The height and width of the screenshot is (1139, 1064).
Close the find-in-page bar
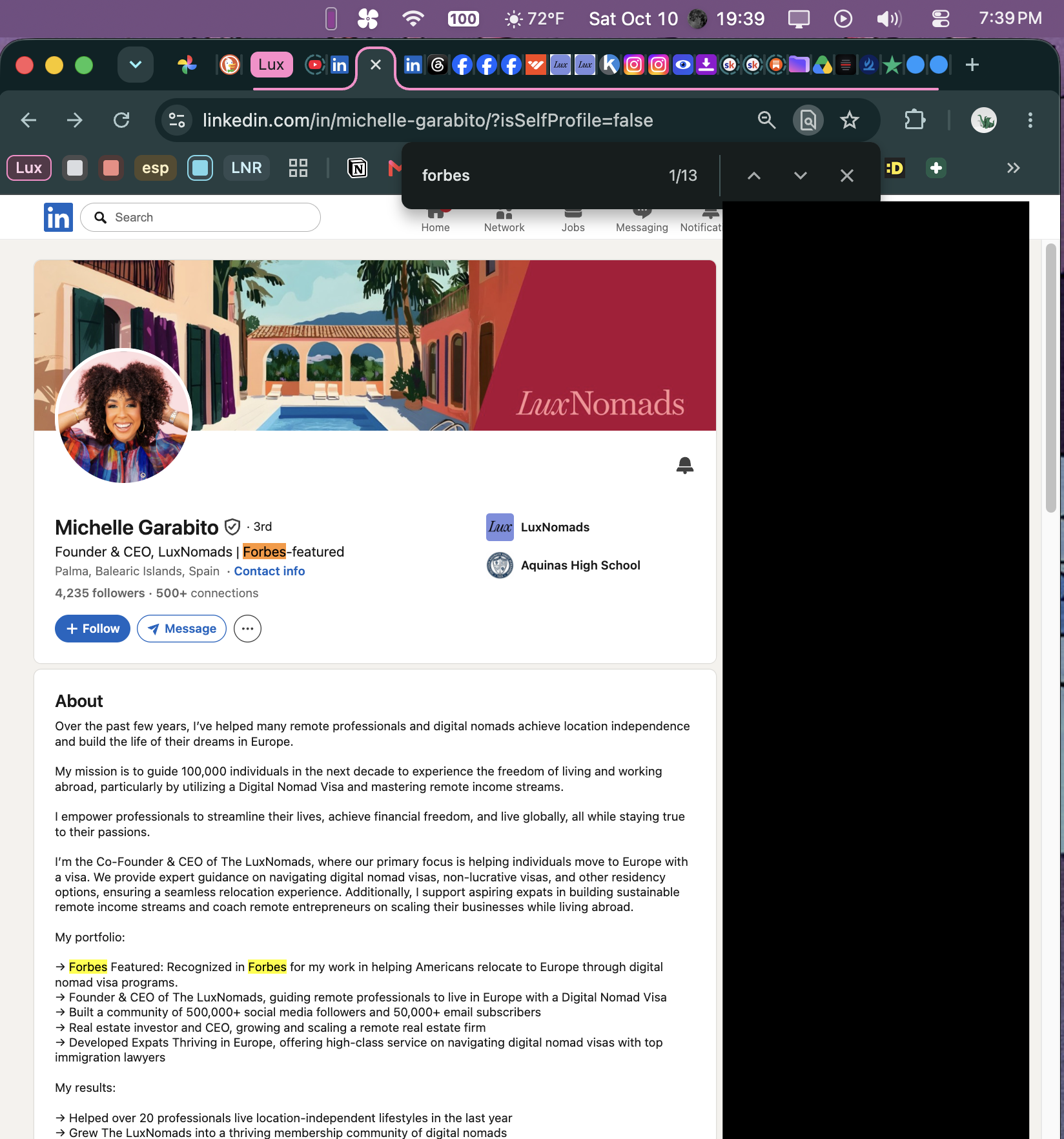(x=846, y=176)
